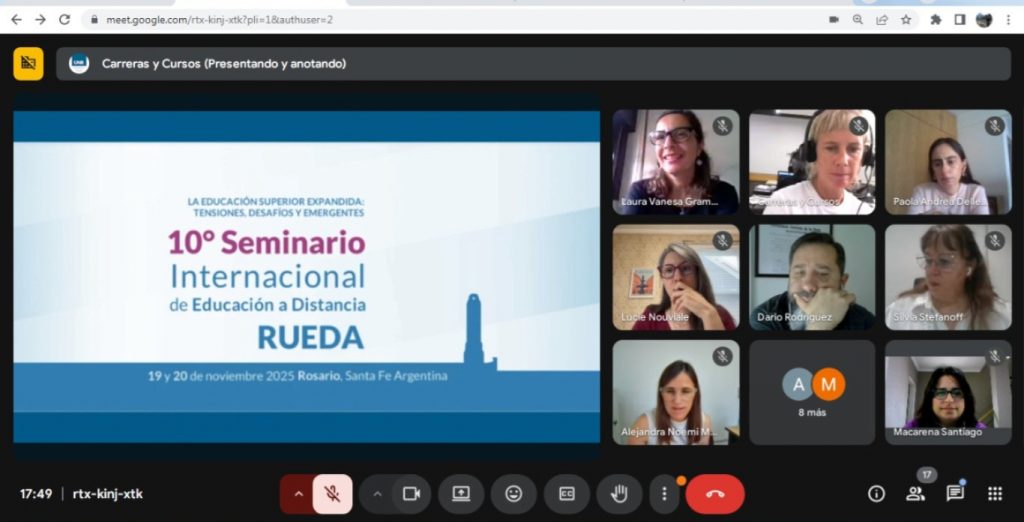The height and width of the screenshot is (522, 1024).
Task: Open the chat messages panel
Action: click(x=955, y=494)
